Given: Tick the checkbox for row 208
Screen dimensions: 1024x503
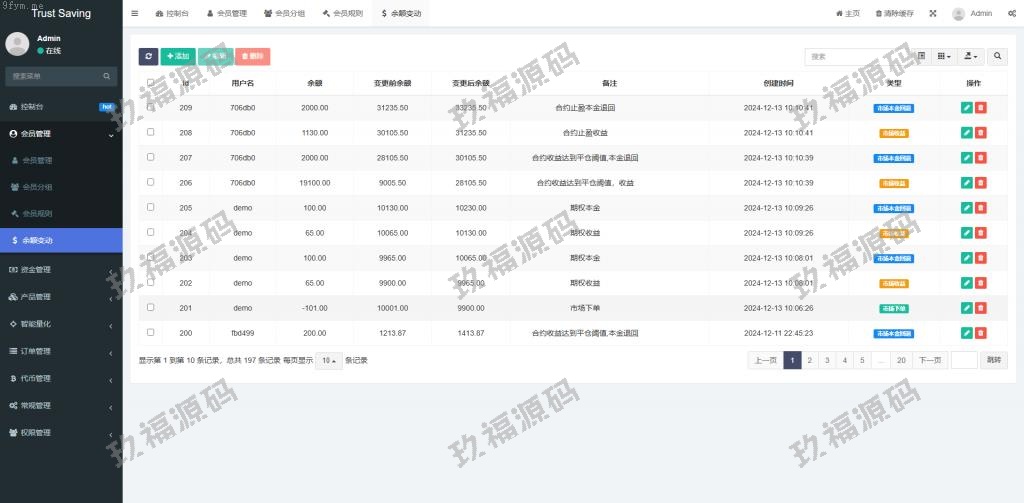Looking at the screenshot, I should tap(151, 132).
